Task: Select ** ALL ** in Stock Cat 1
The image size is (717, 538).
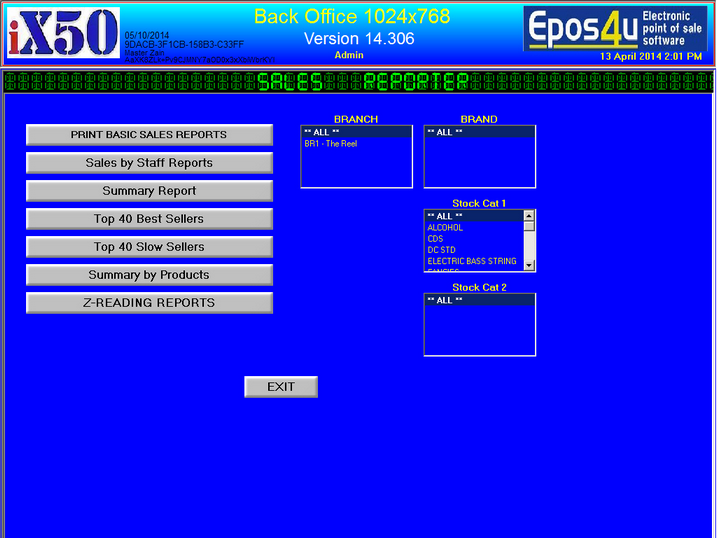Action: [474, 216]
